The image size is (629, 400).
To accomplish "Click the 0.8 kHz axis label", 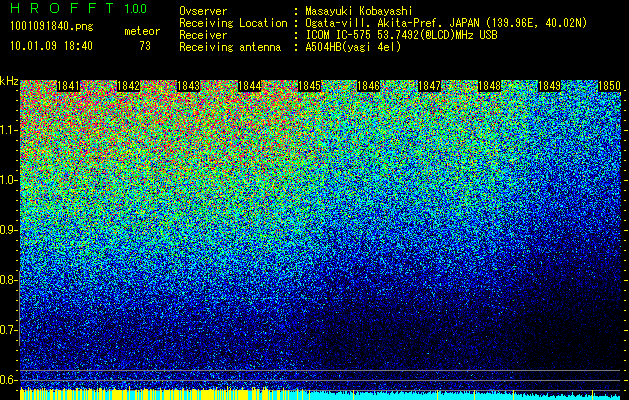I will tap(8, 280).
